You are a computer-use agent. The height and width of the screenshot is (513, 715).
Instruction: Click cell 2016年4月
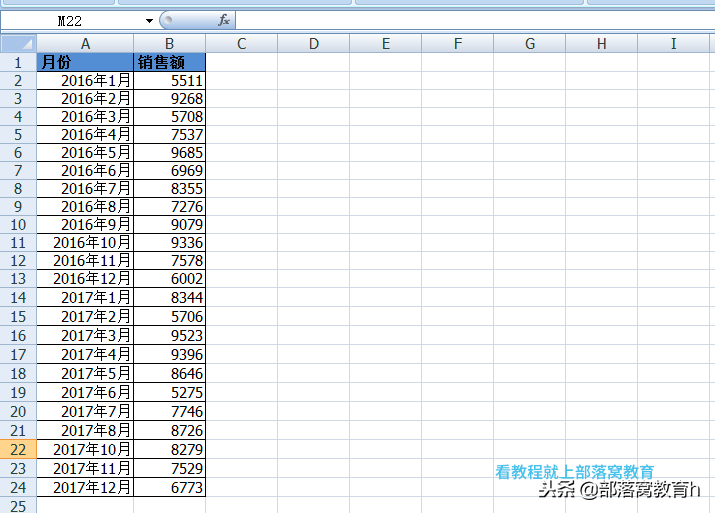tap(85, 135)
